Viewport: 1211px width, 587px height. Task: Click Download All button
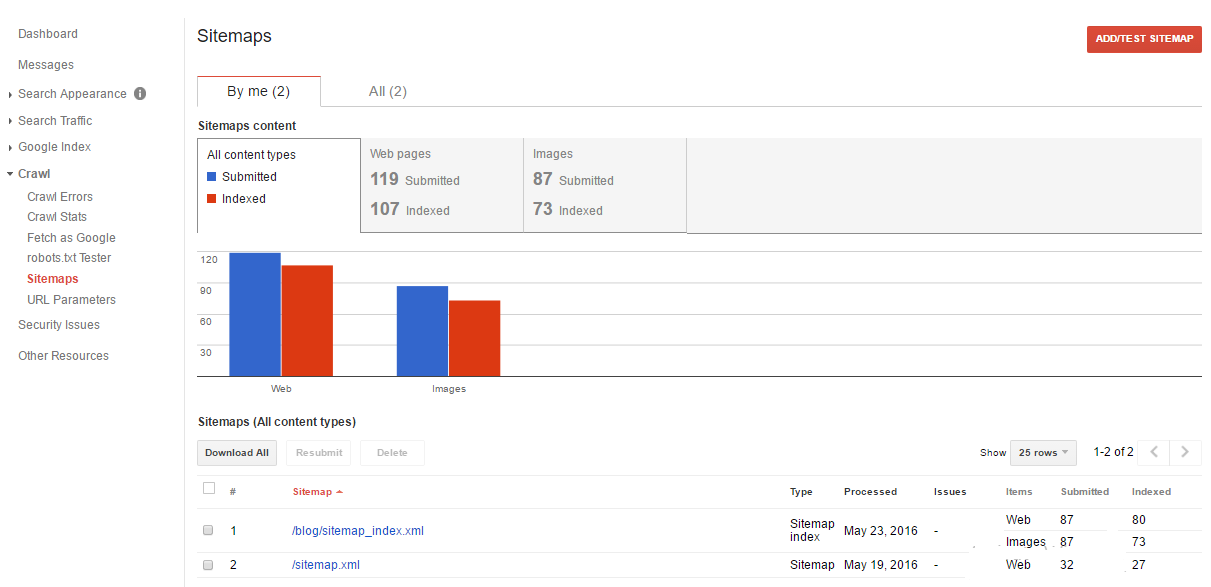click(x=237, y=453)
